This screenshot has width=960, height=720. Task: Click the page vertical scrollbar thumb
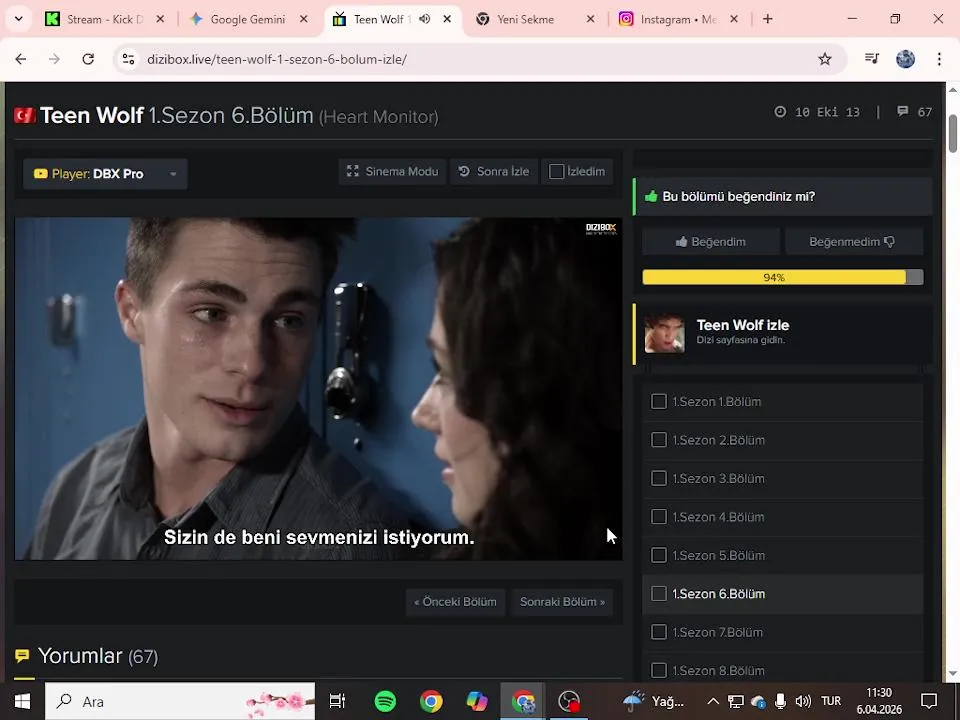coord(953,133)
